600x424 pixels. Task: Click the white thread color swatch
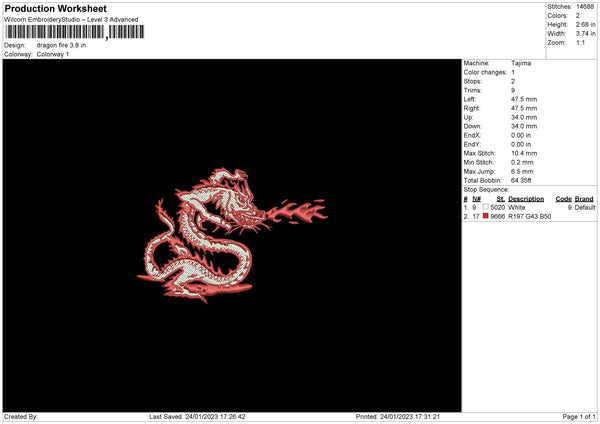[x=485, y=207]
